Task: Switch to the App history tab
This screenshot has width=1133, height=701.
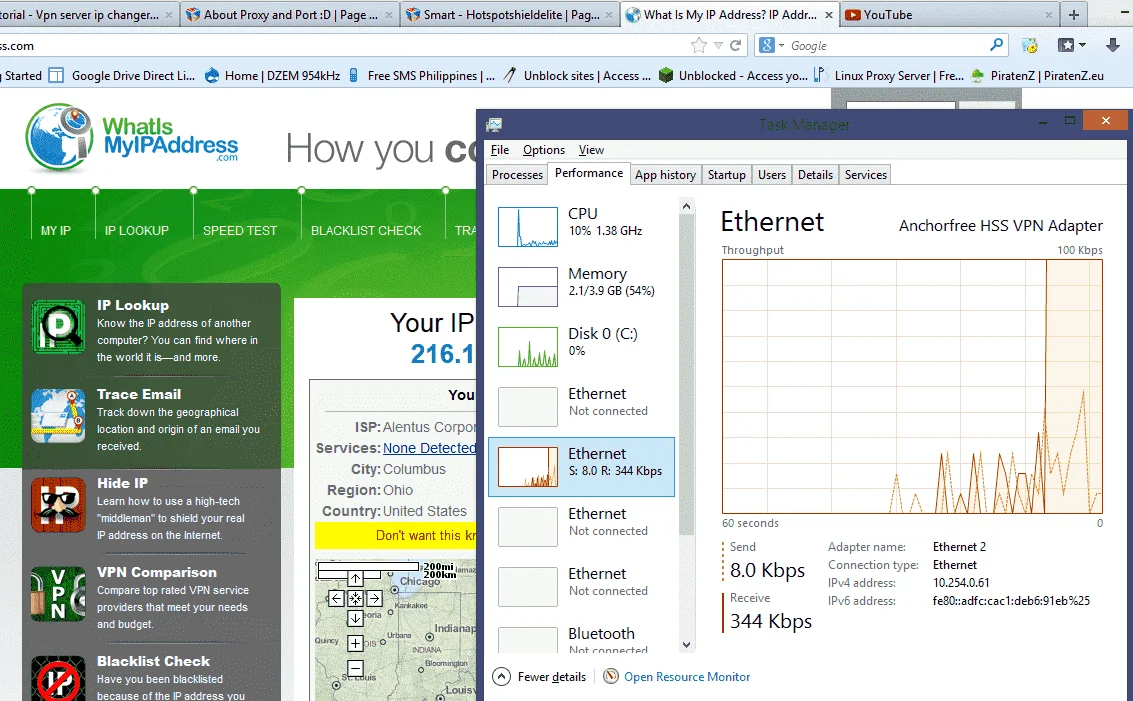Action: (x=665, y=175)
